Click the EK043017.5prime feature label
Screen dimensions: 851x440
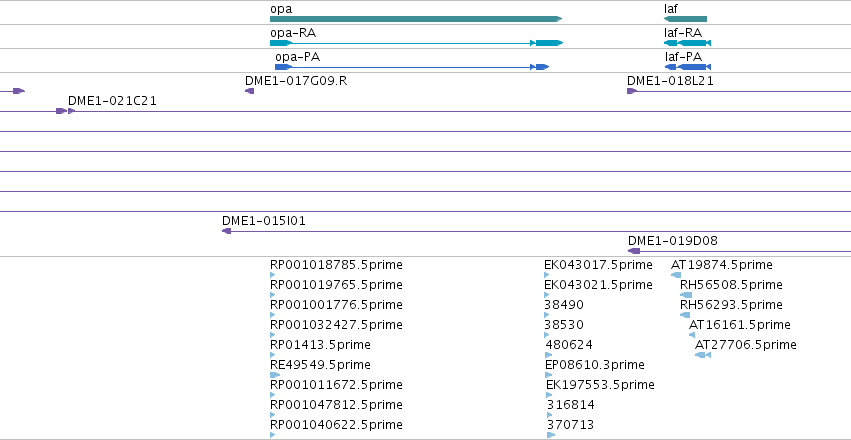point(598,265)
